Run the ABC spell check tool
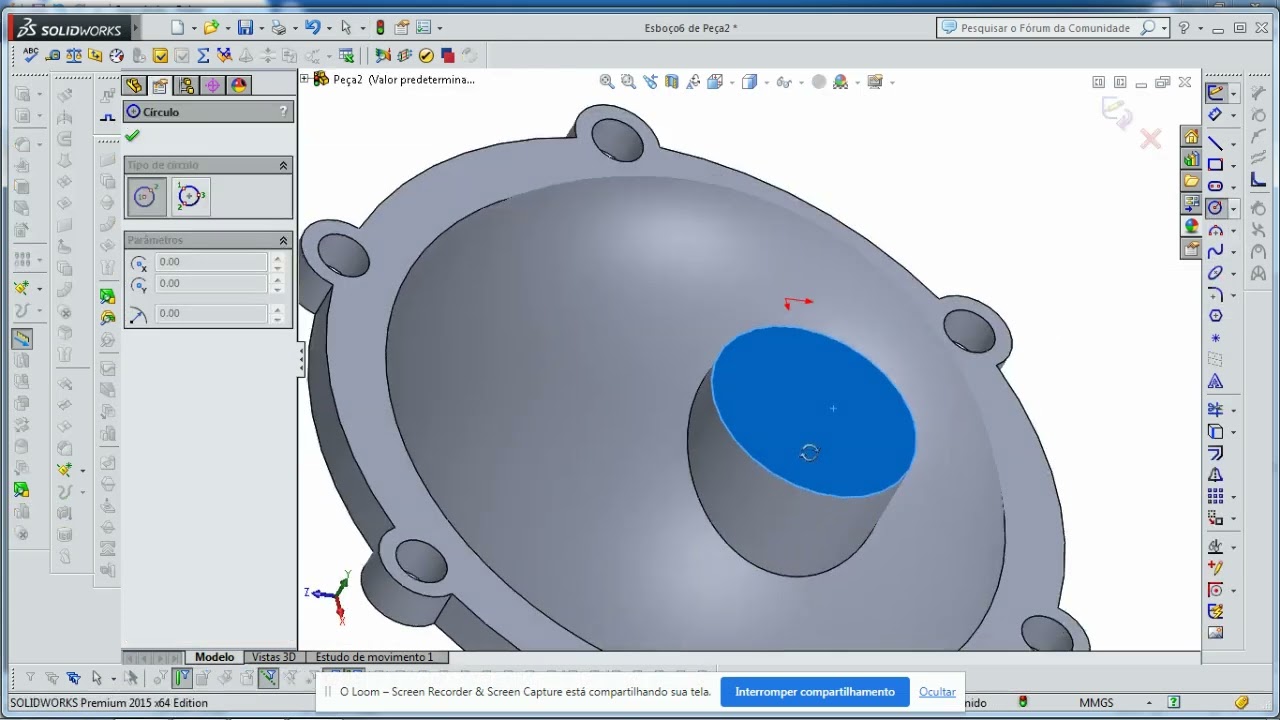The height and width of the screenshot is (720, 1280). tap(30, 55)
